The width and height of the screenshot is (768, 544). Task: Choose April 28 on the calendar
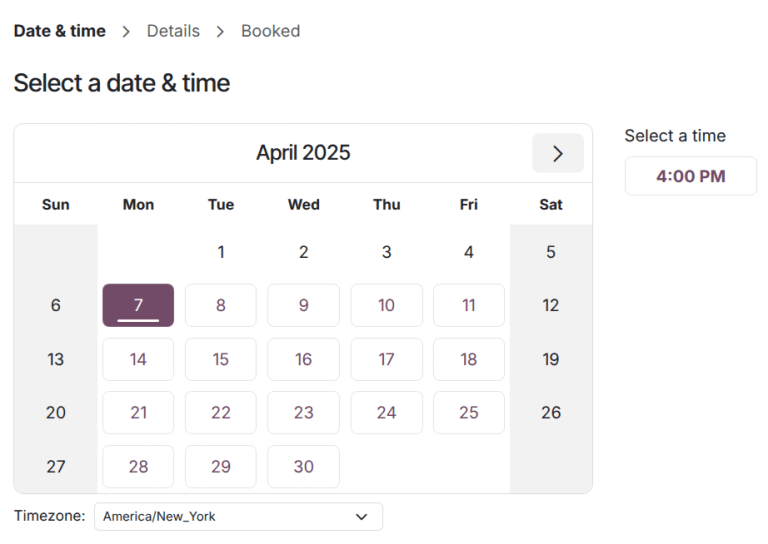138,466
